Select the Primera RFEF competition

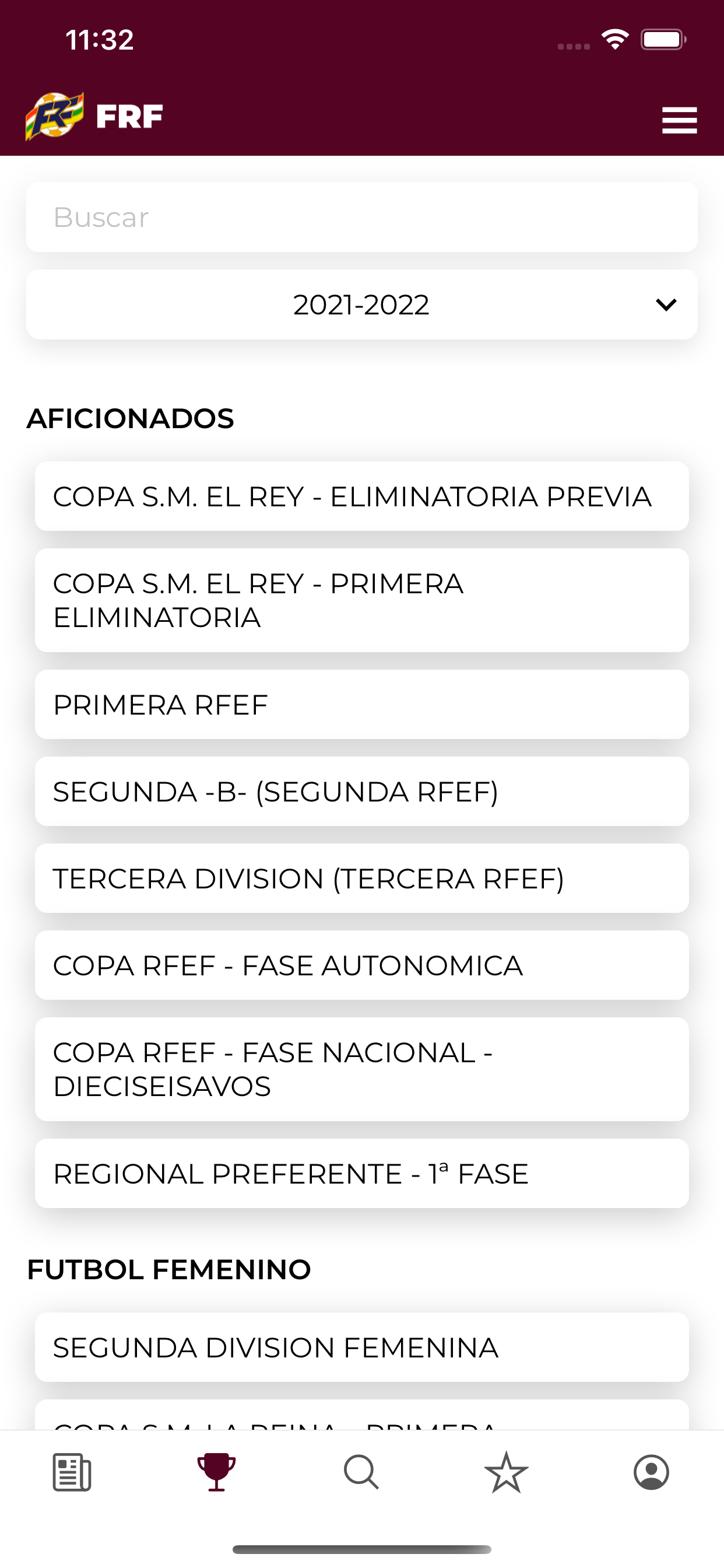(361, 705)
